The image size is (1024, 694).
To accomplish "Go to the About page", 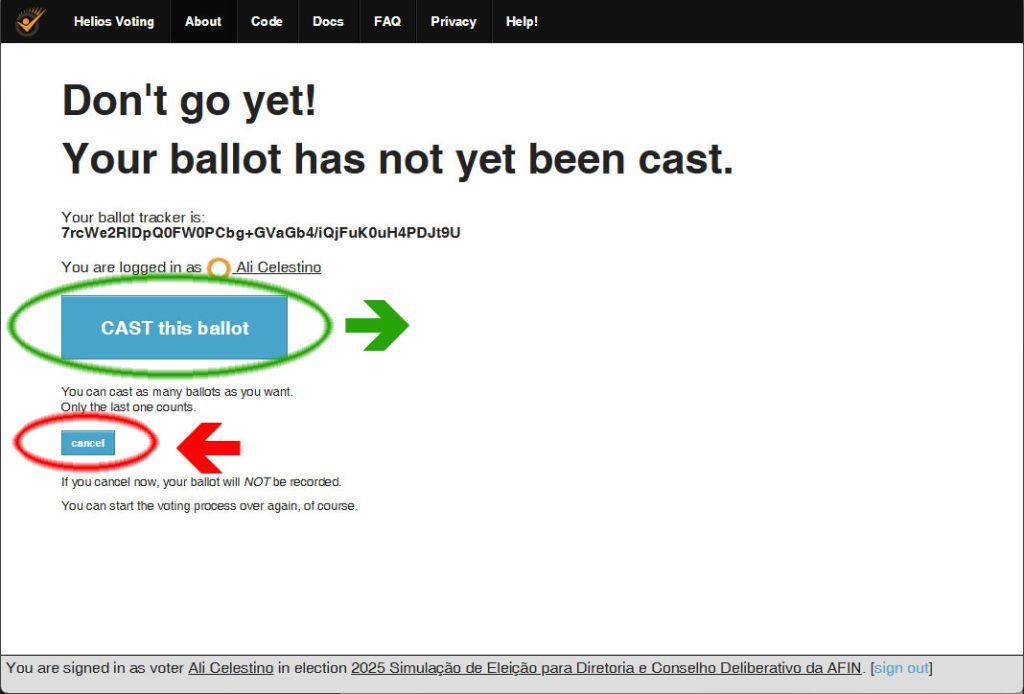I will click(203, 21).
